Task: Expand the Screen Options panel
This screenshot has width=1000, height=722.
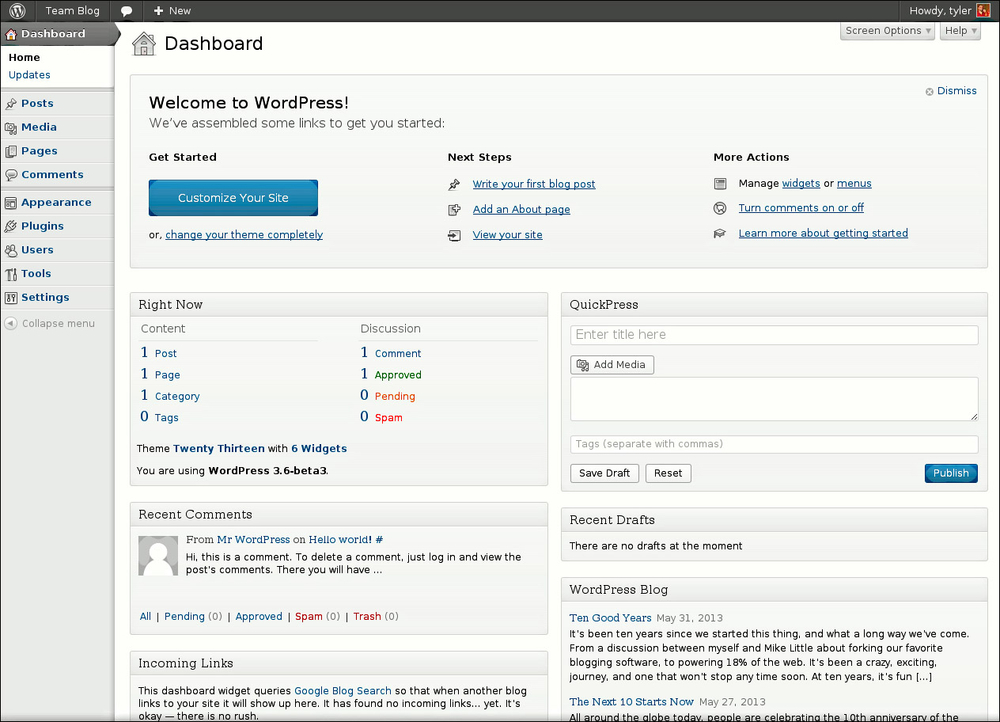Action: tap(888, 31)
